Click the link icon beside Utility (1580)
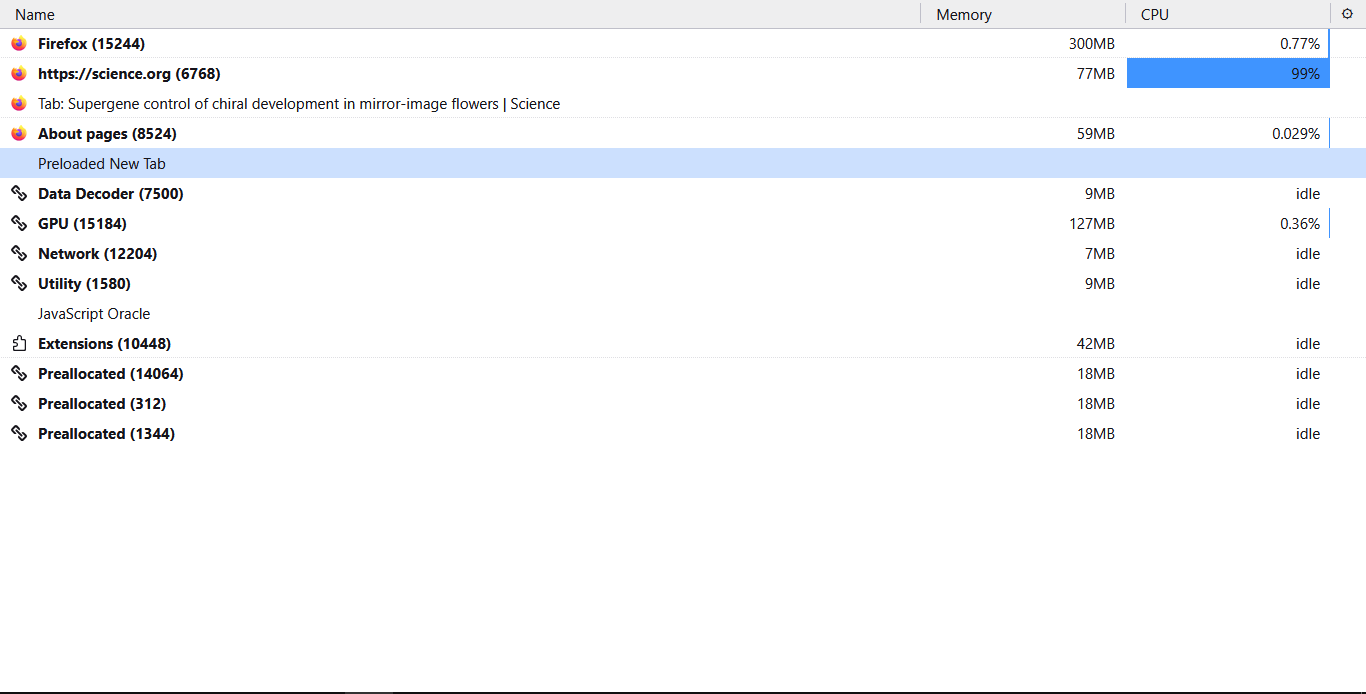 point(18,284)
